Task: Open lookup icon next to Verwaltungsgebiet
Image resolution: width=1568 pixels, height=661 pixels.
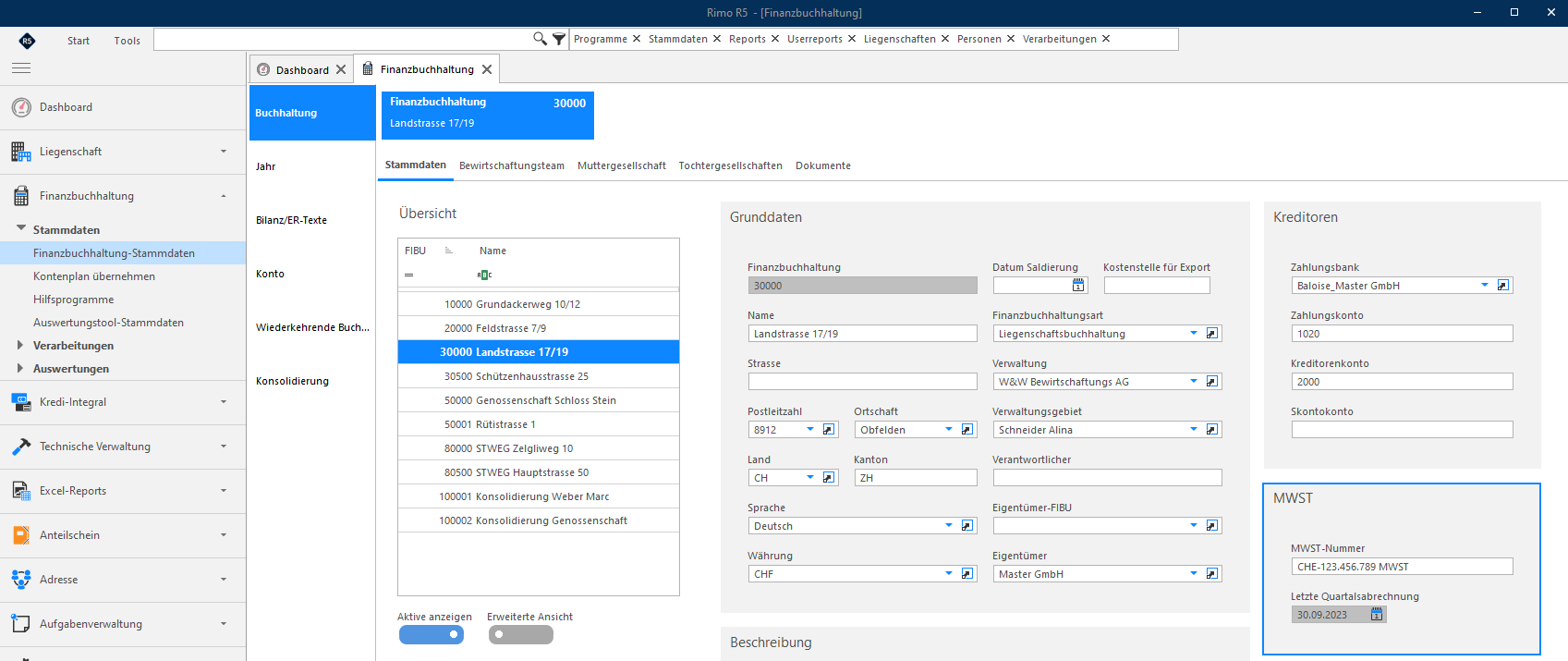Action: [1212, 430]
